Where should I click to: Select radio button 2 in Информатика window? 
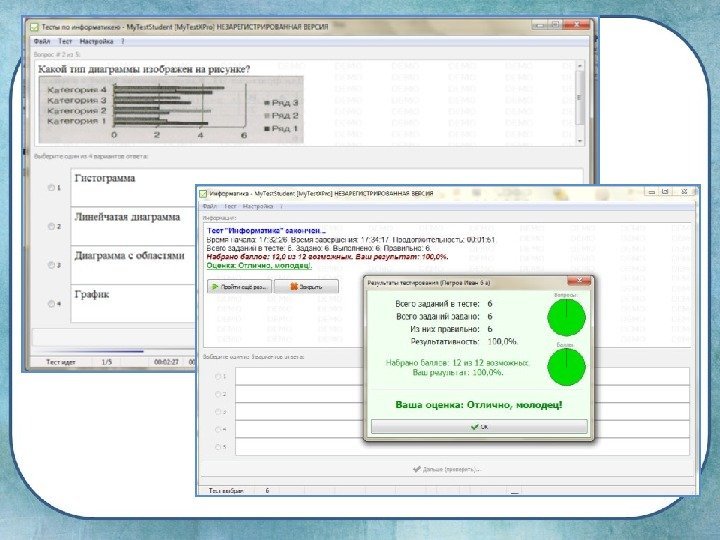click(218, 394)
